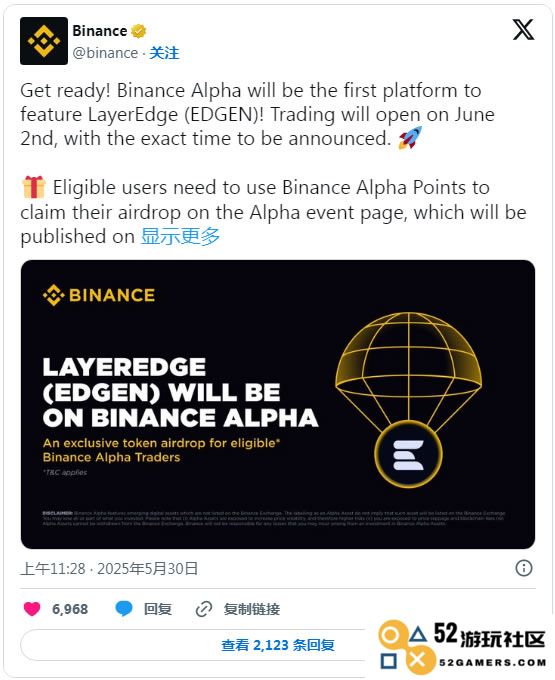The width and height of the screenshot is (555, 680).
Task: Click the X logo icon
Action: coord(523,29)
